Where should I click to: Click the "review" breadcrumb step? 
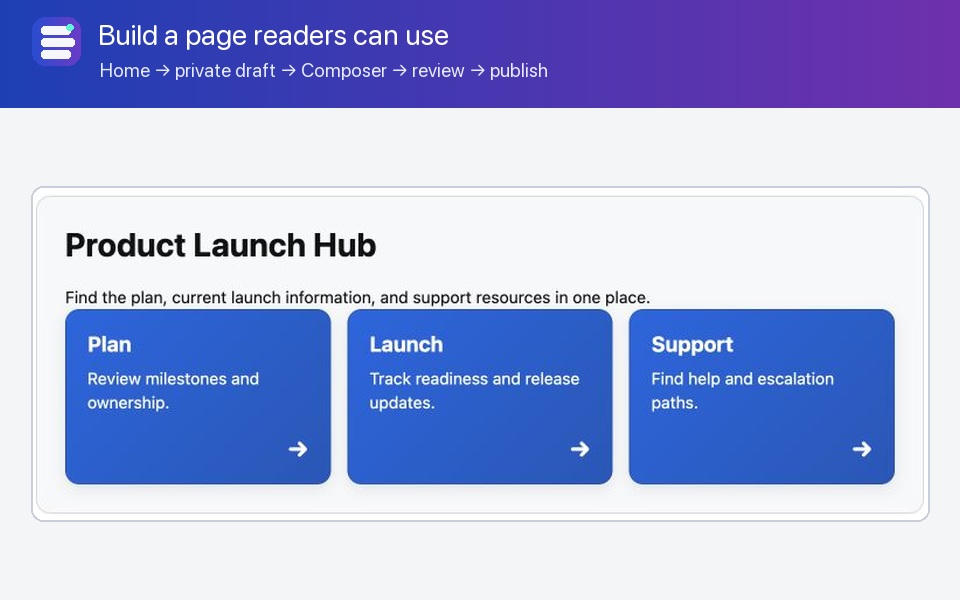[x=438, y=70]
